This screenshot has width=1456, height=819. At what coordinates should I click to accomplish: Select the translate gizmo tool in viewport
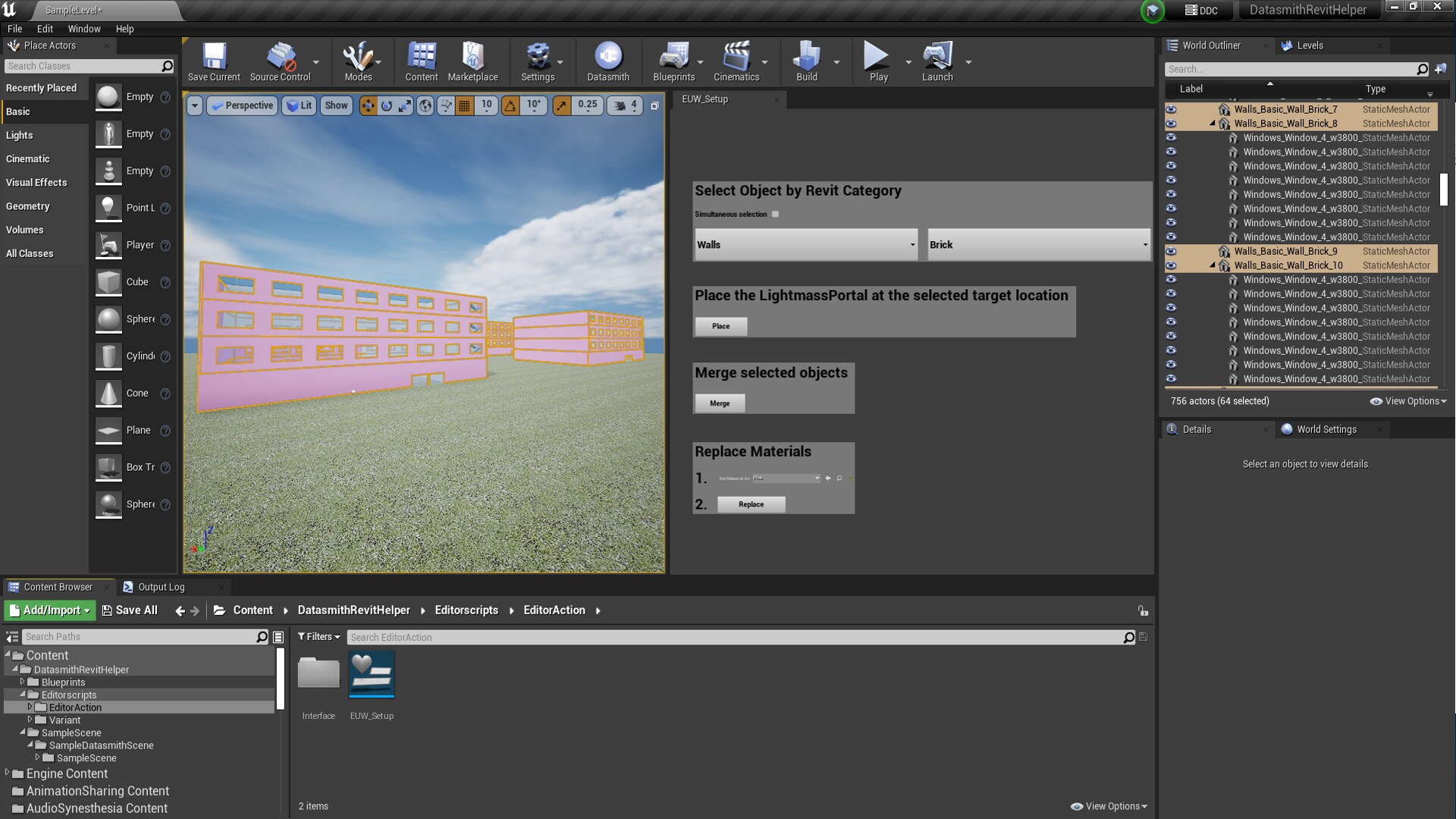[x=368, y=105]
